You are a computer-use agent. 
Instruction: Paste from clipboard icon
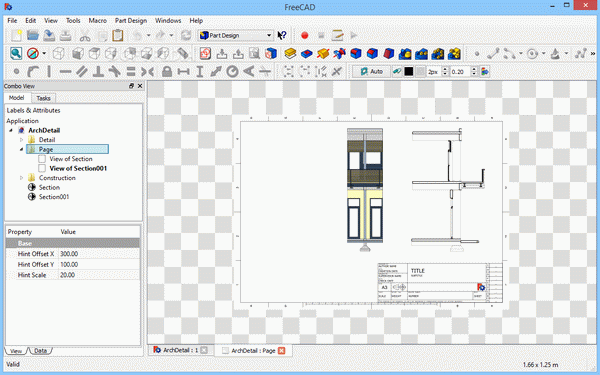[x=118, y=35]
